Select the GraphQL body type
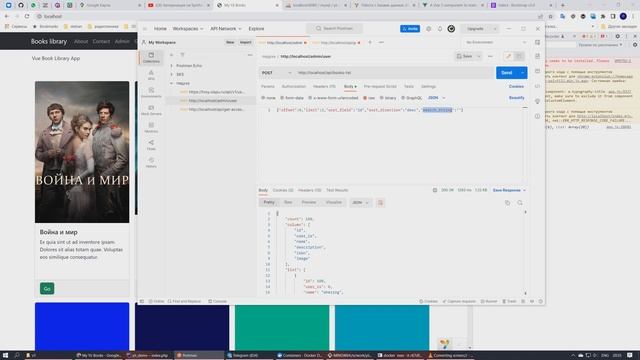The image size is (640, 360). 411,98
